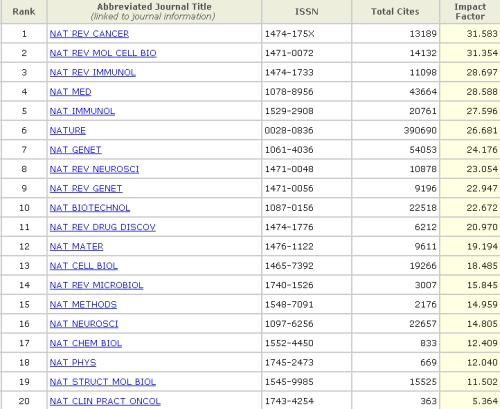Open the NAT CLIN PRACT ONCOL link

click(105, 401)
